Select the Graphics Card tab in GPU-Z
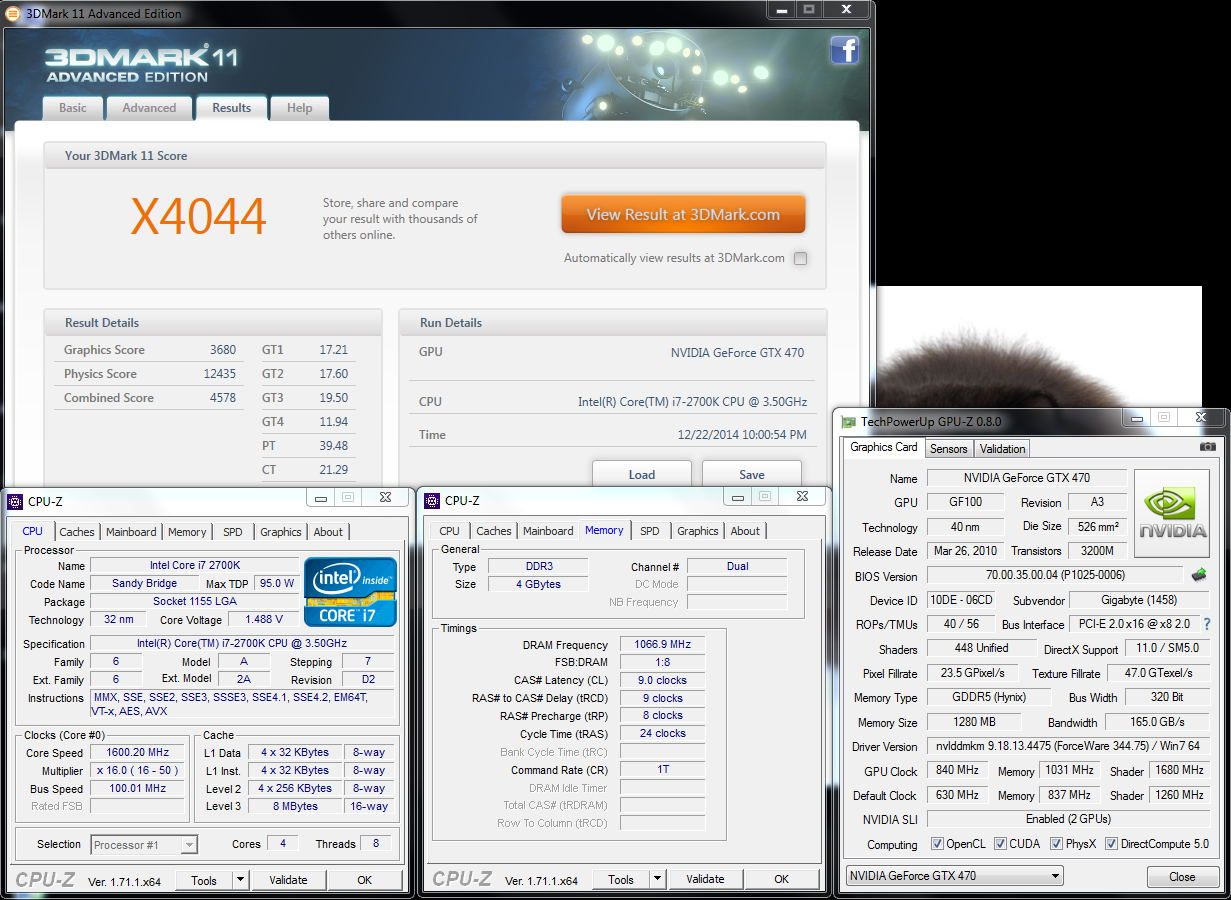1231x900 pixels. coord(884,447)
